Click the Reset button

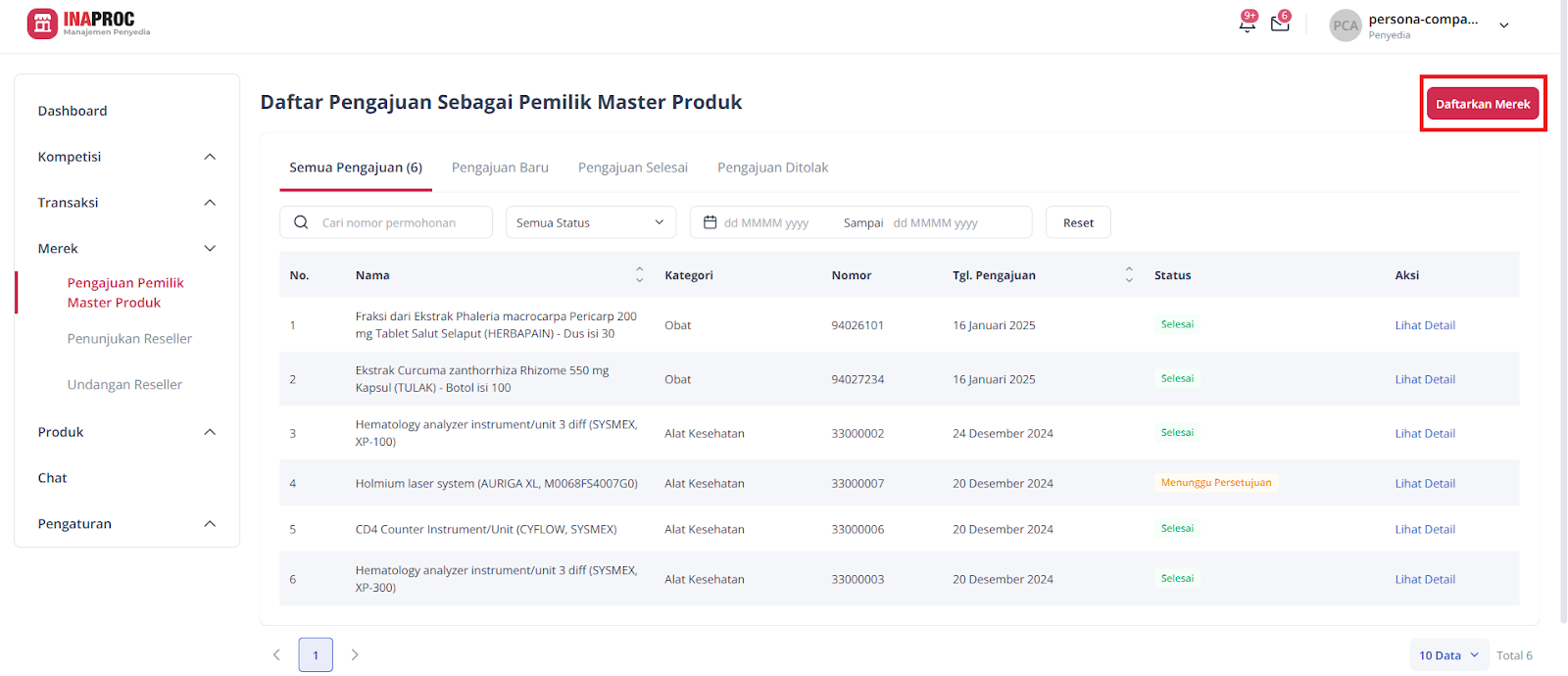coord(1078,222)
